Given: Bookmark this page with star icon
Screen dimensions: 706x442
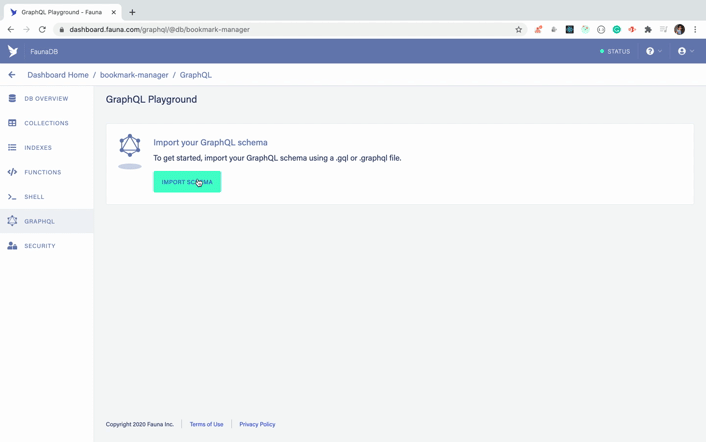Looking at the screenshot, I should coord(519,30).
